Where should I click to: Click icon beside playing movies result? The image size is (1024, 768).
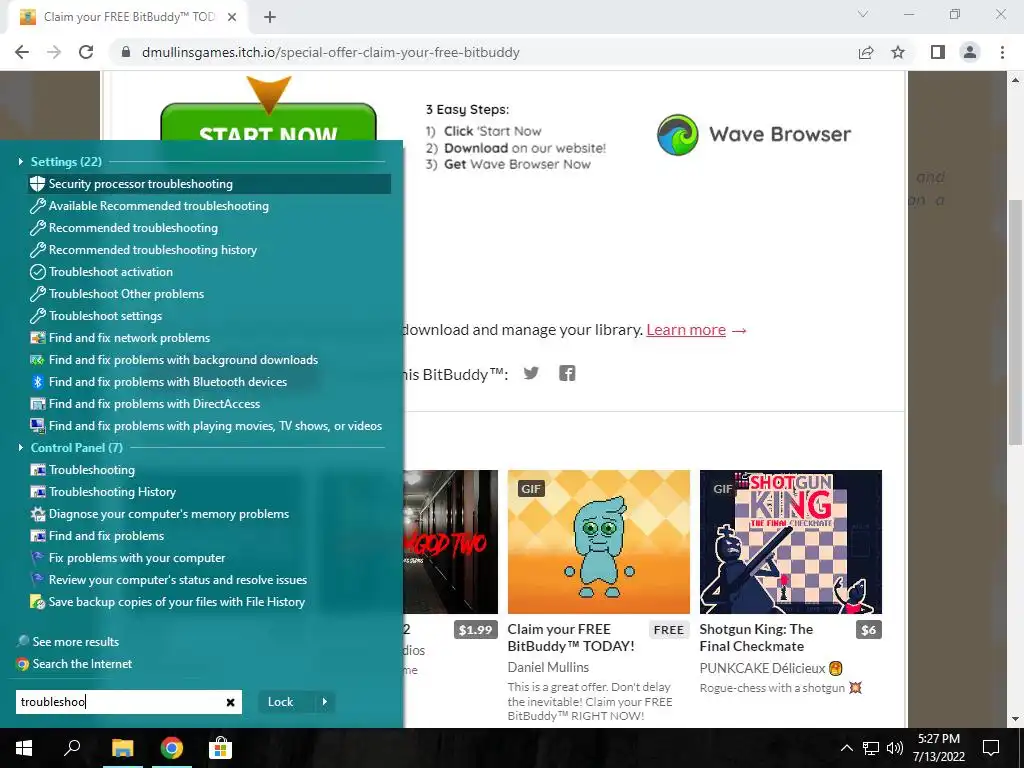(37, 426)
